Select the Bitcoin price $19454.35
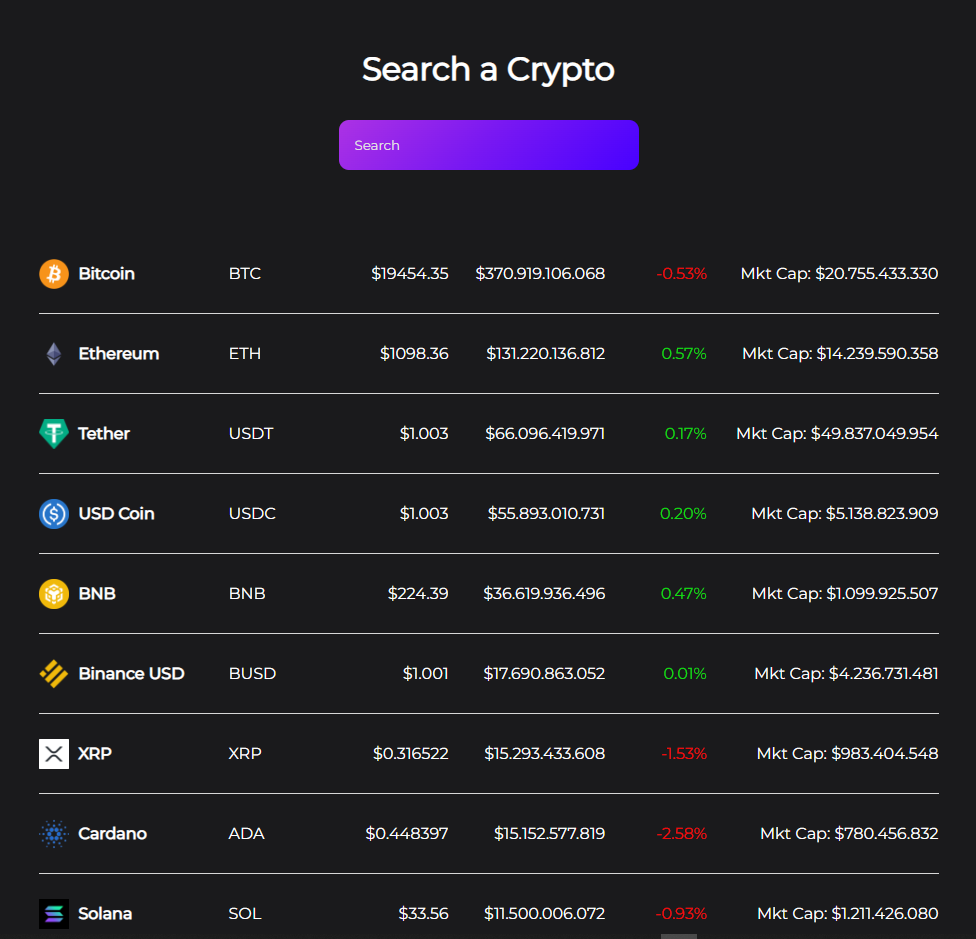Screen dimensions: 976x939 (410, 273)
